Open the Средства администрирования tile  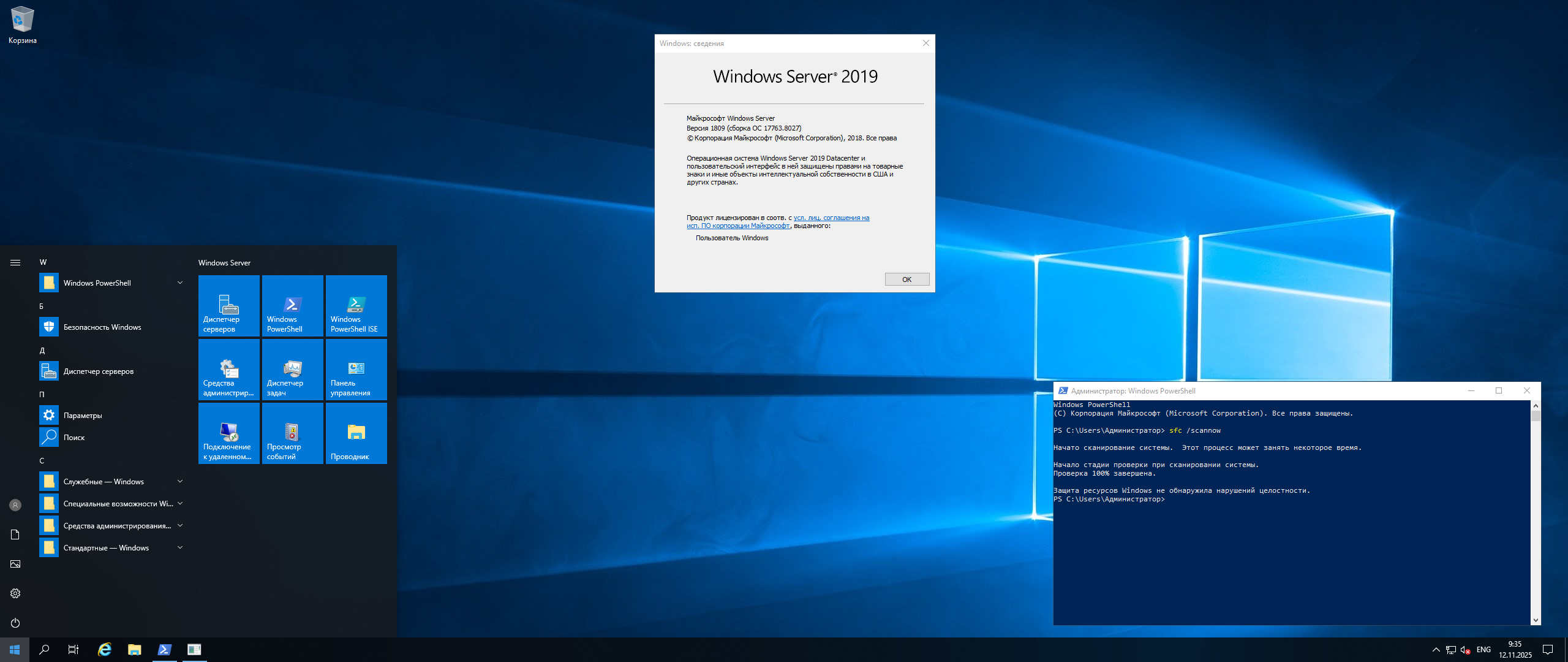tap(228, 370)
